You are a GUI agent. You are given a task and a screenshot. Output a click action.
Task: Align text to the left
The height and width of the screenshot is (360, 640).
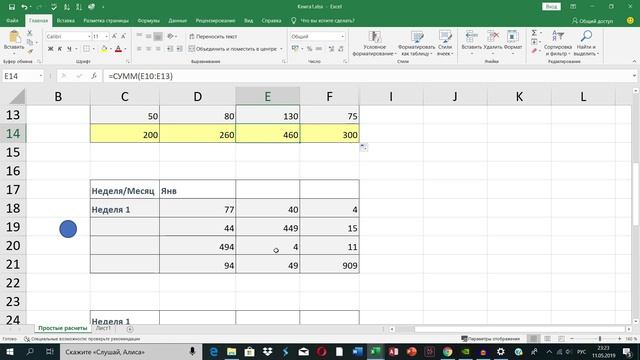pos(139,49)
